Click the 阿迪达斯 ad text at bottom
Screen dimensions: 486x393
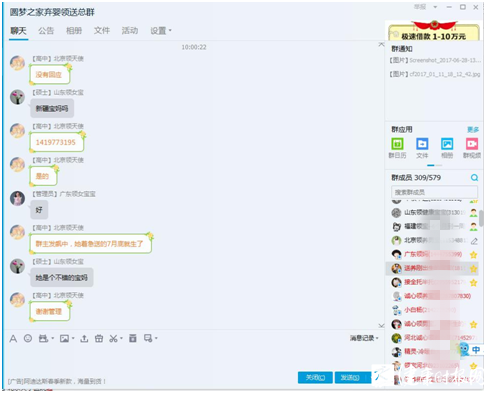(57, 381)
